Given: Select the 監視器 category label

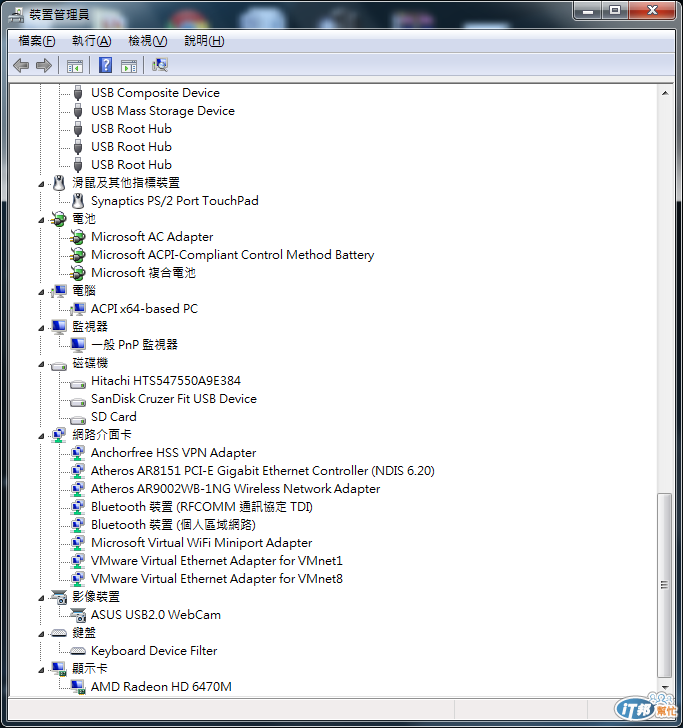Looking at the screenshot, I should [x=90, y=327].
